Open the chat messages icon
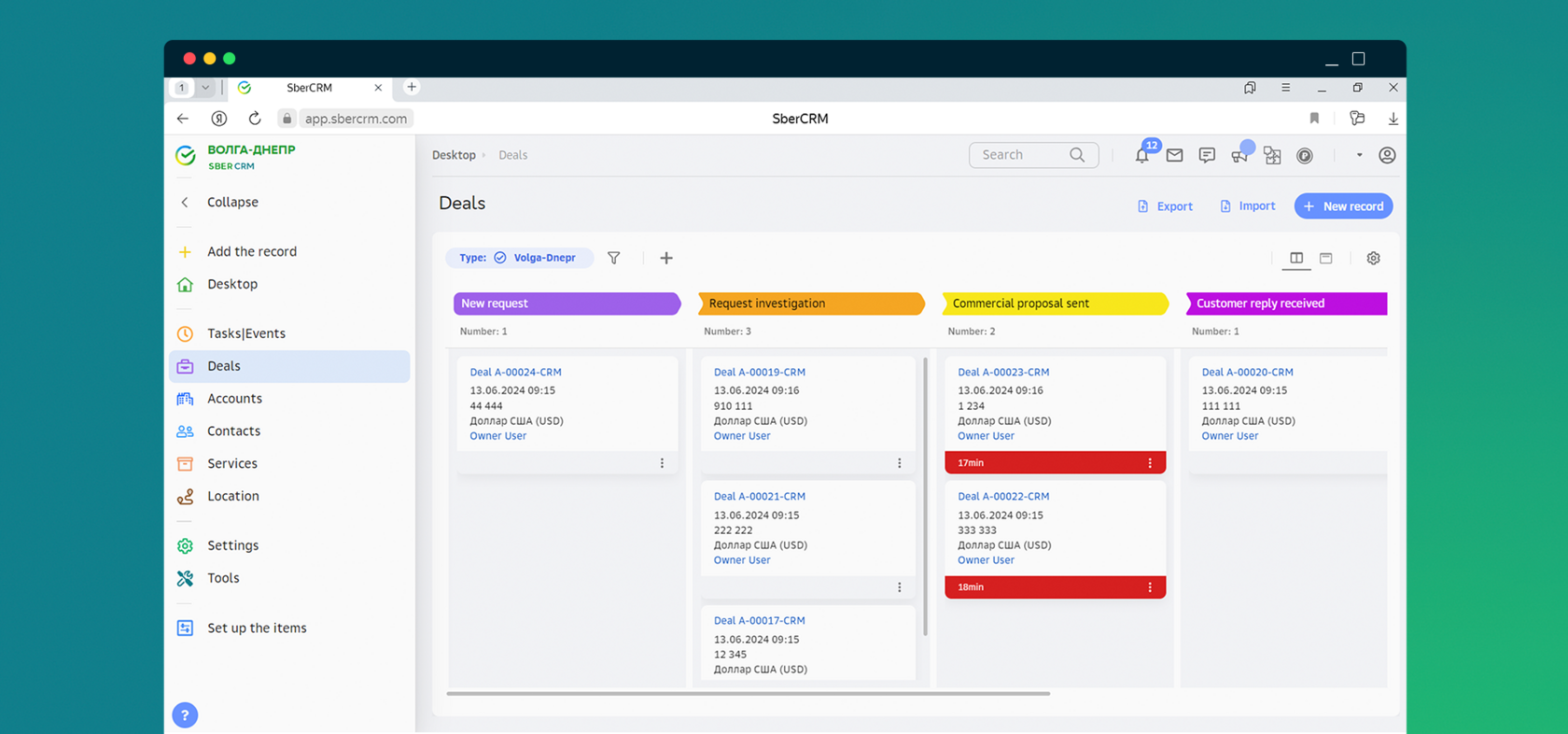 (1207, 155)
